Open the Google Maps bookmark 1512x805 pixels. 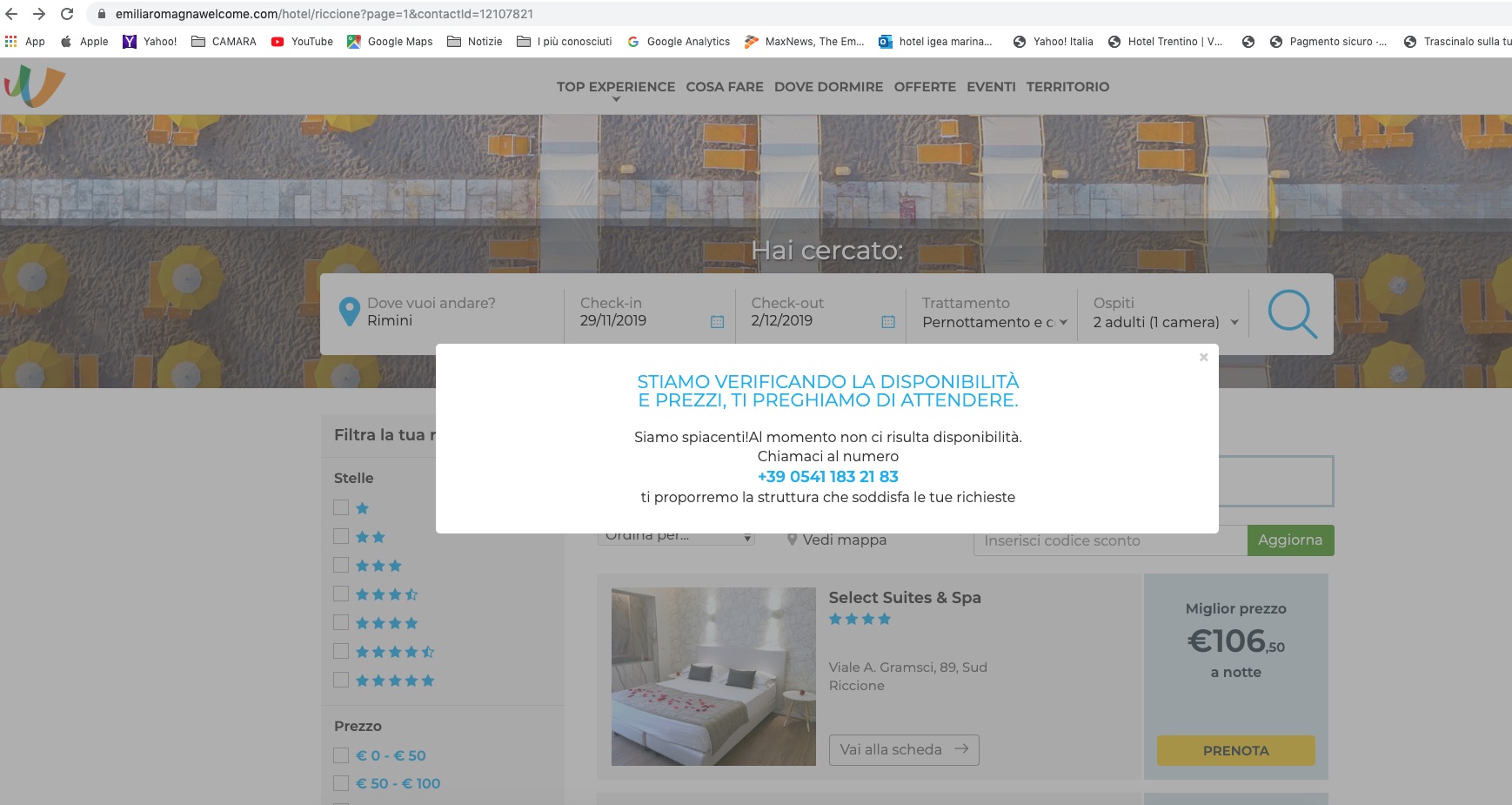(390, 41)
